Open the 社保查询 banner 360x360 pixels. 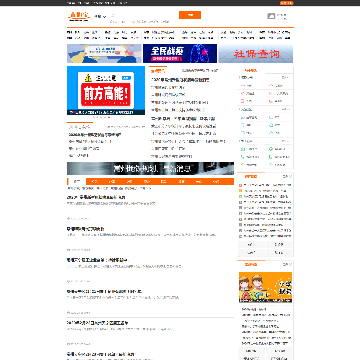256,53
